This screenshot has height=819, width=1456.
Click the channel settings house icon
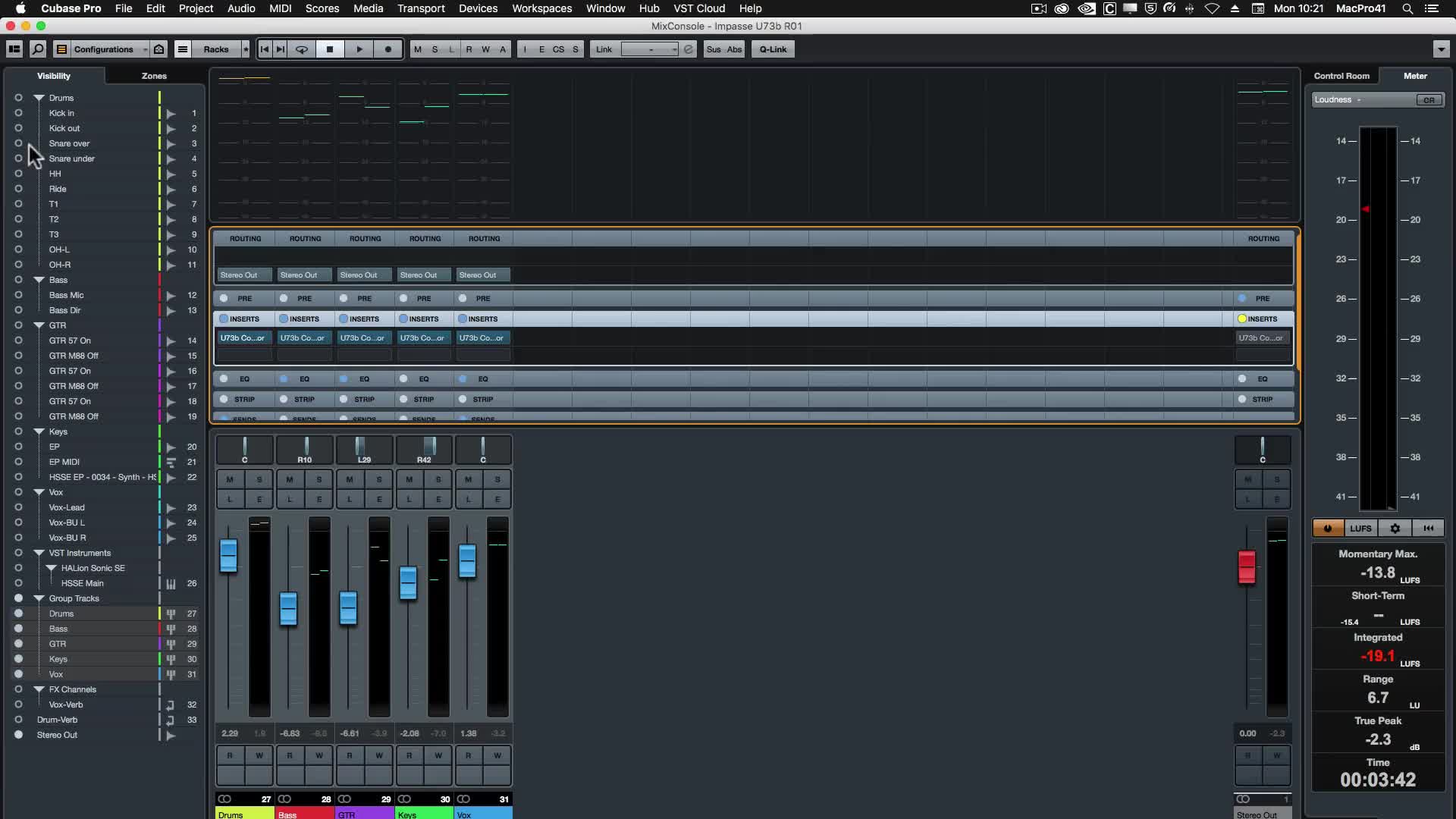click(158, 49)
